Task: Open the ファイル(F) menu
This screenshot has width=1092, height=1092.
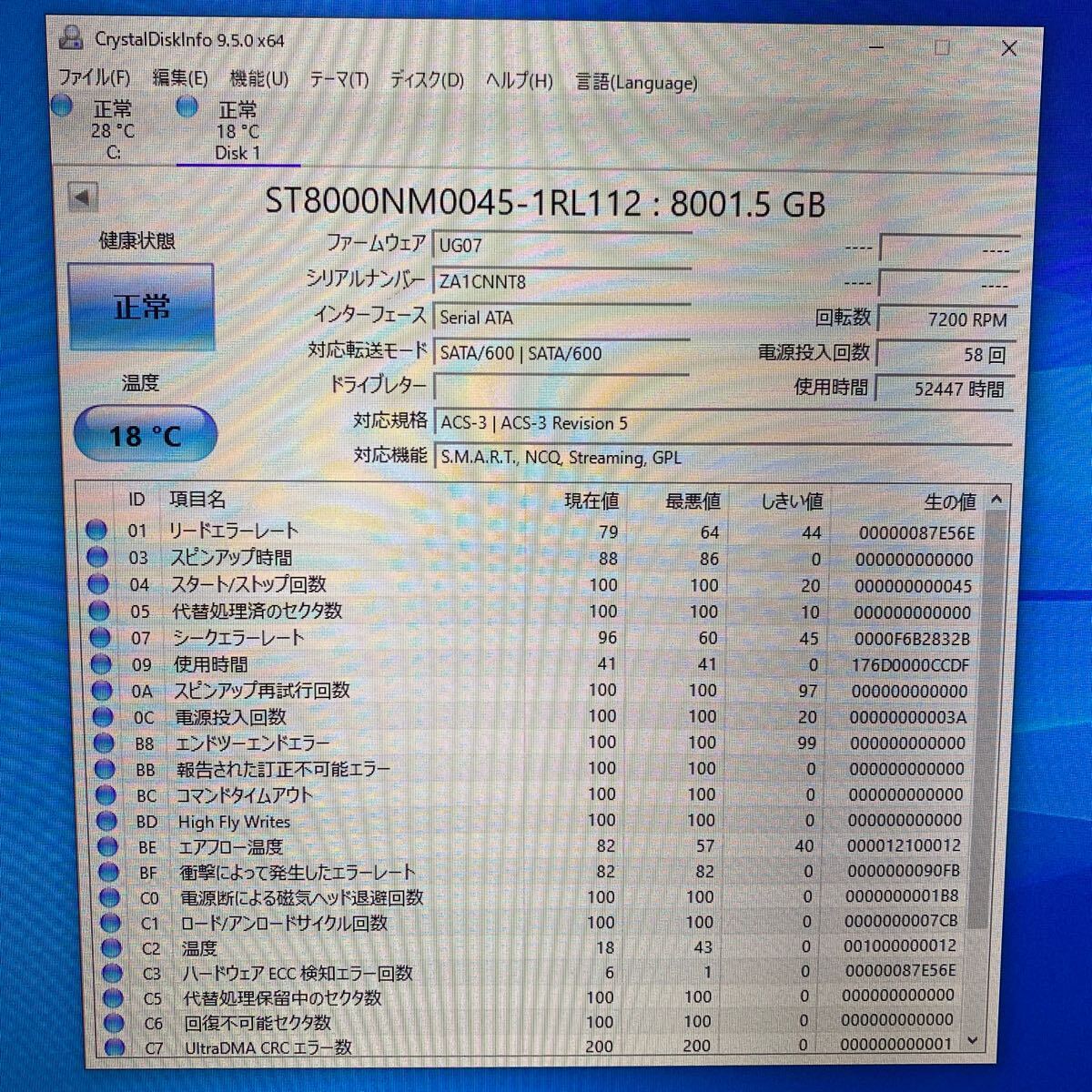Action: [x=94, y=77]
